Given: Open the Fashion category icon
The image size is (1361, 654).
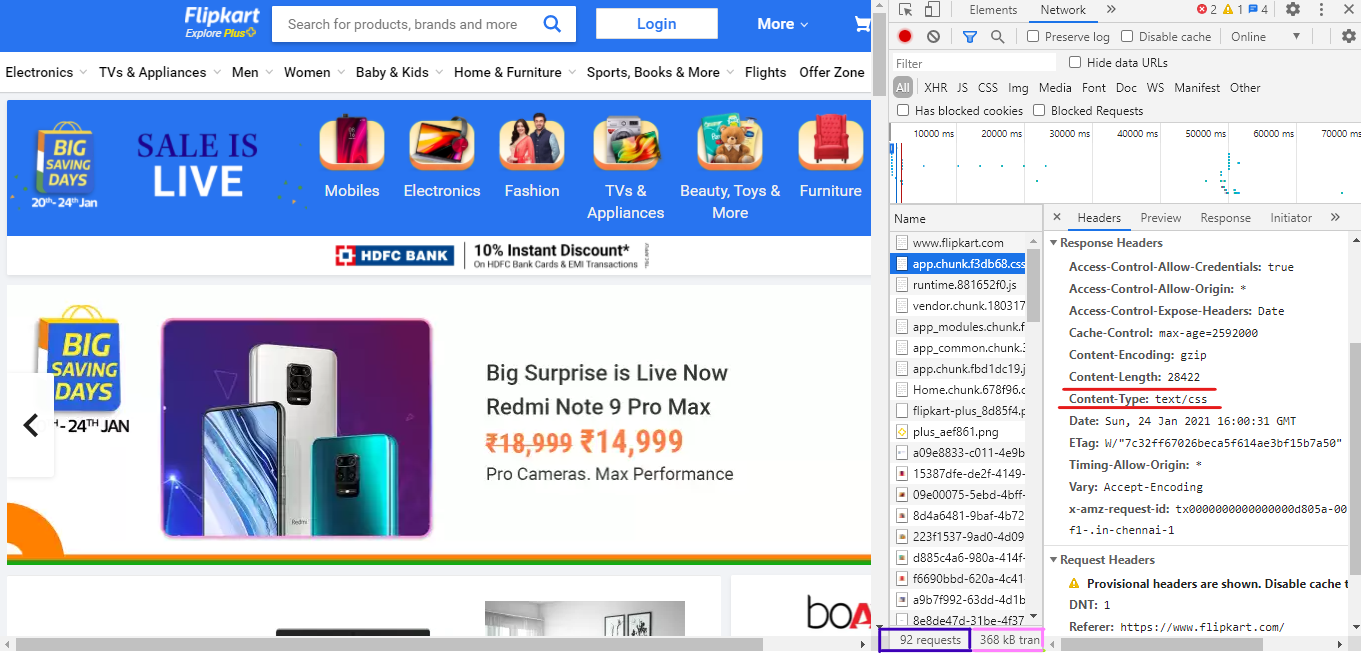Looking at the screenshot, I should tap(532, 144).
